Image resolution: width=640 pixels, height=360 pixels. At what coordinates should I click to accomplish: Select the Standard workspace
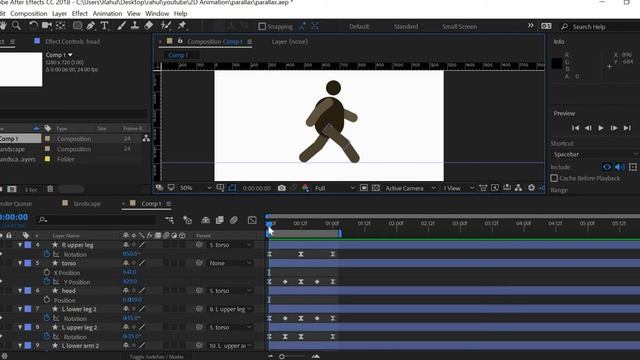point(406,27)
